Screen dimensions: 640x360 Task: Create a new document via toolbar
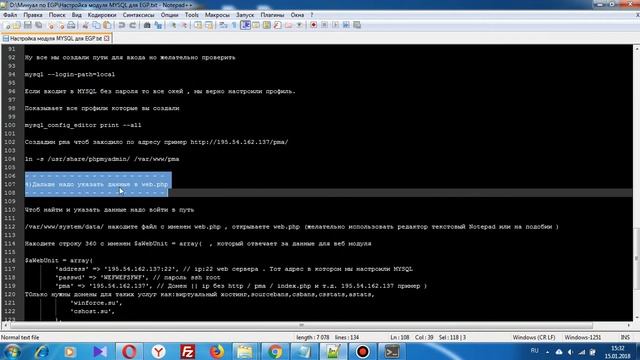point(7,25)
